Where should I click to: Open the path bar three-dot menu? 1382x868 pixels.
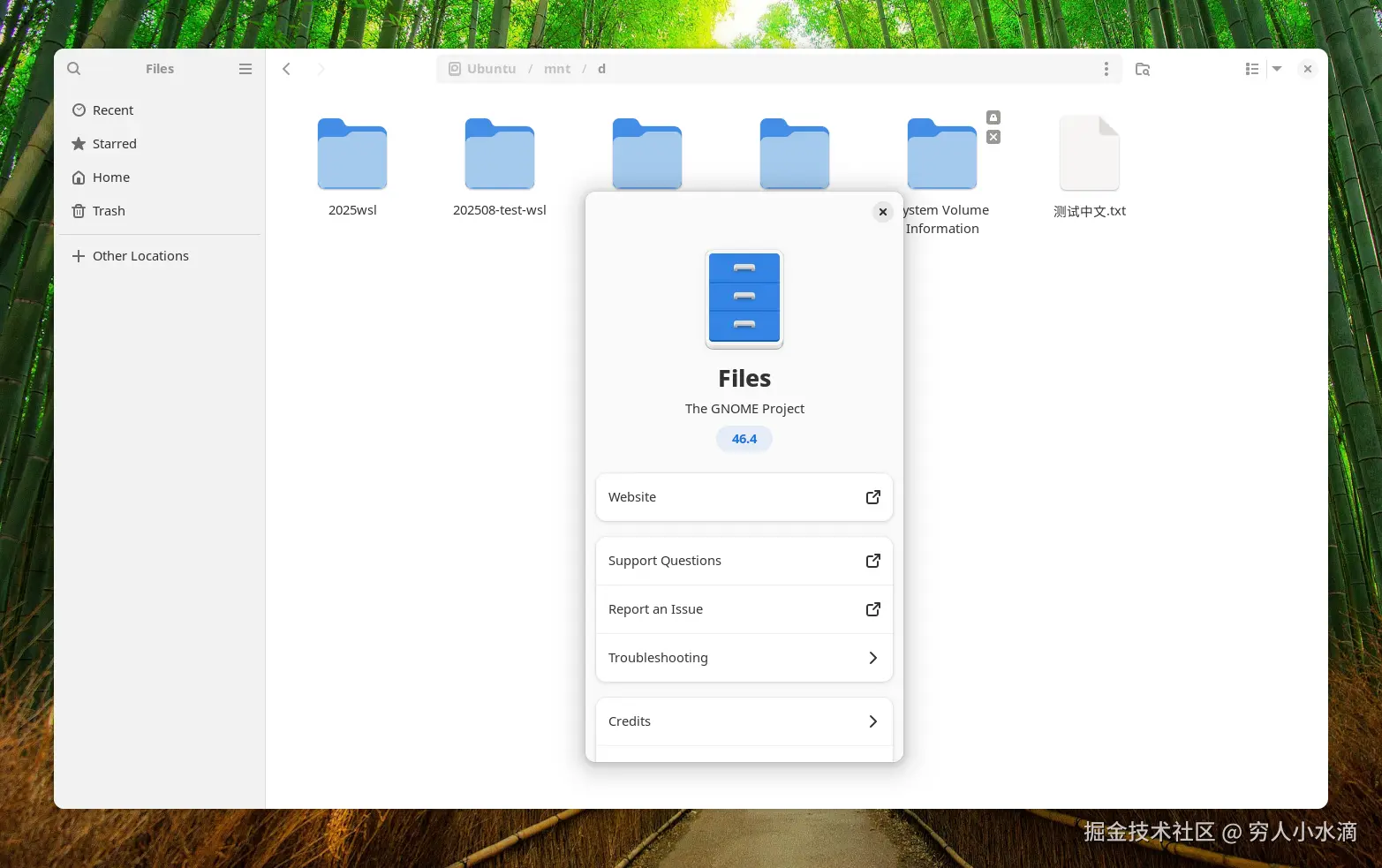click(x=1106, y=69)
